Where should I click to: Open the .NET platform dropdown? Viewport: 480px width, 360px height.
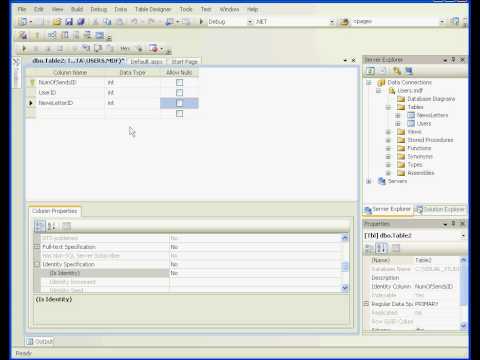point(332,22)
